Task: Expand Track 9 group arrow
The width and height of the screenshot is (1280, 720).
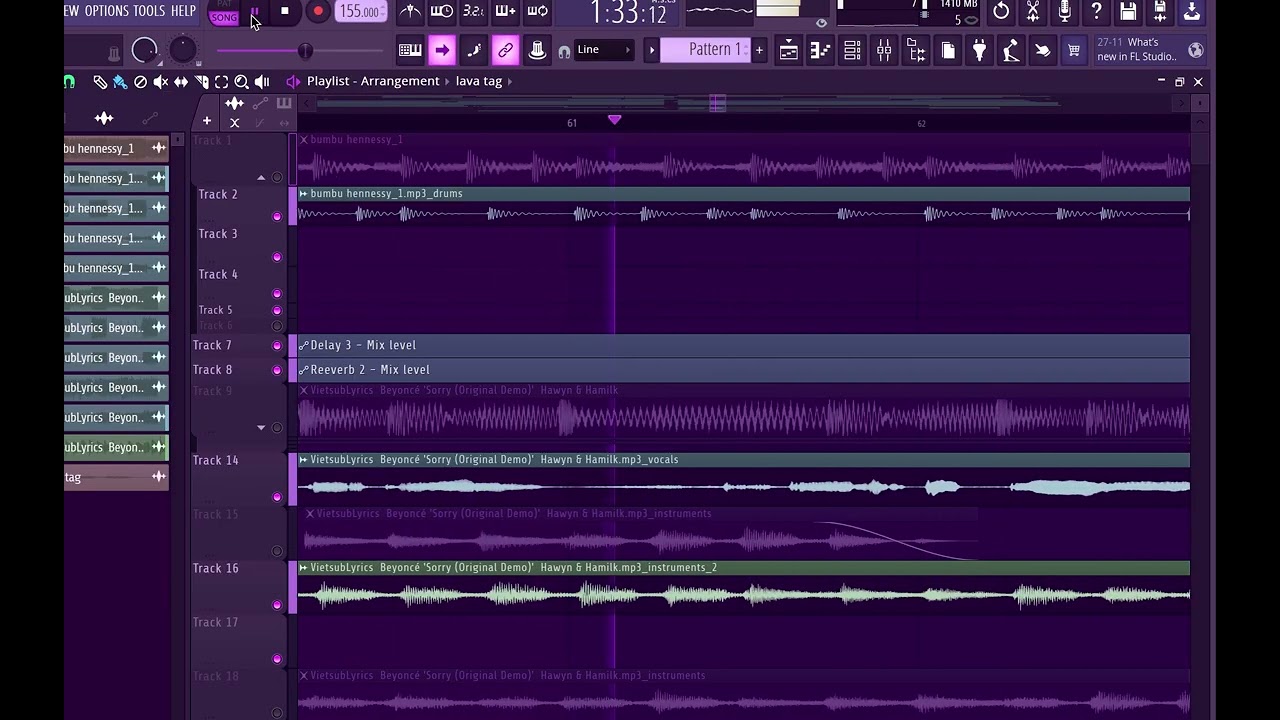Action: [261, 427]
